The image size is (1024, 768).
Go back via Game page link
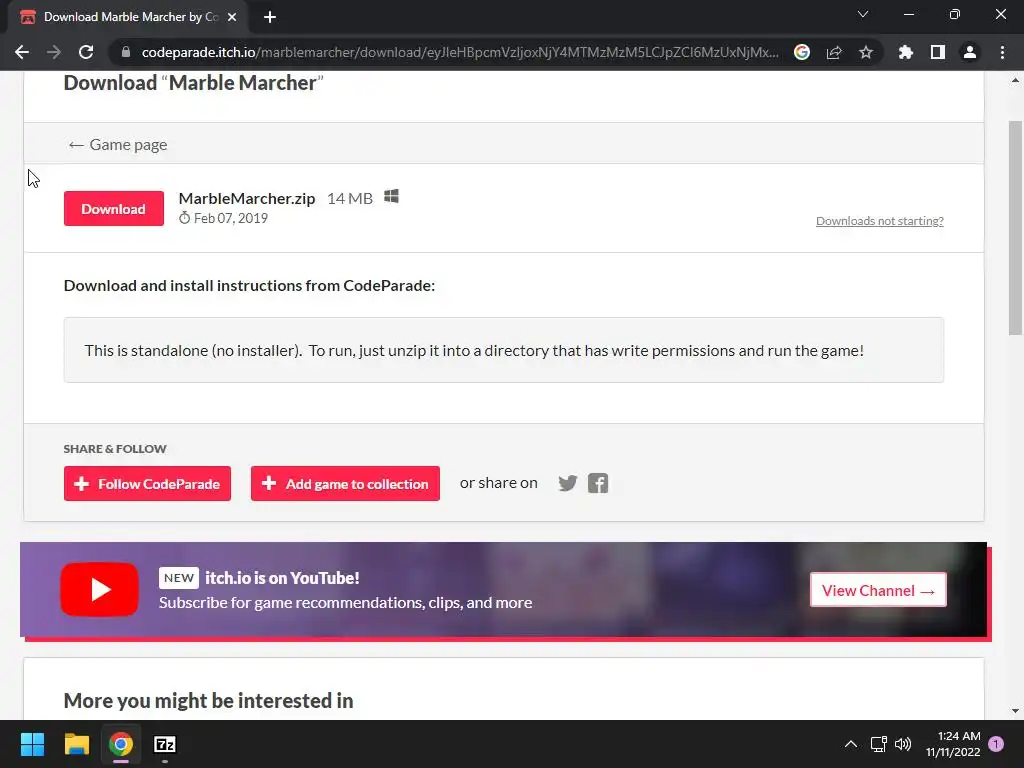click(x=118, y=144)
